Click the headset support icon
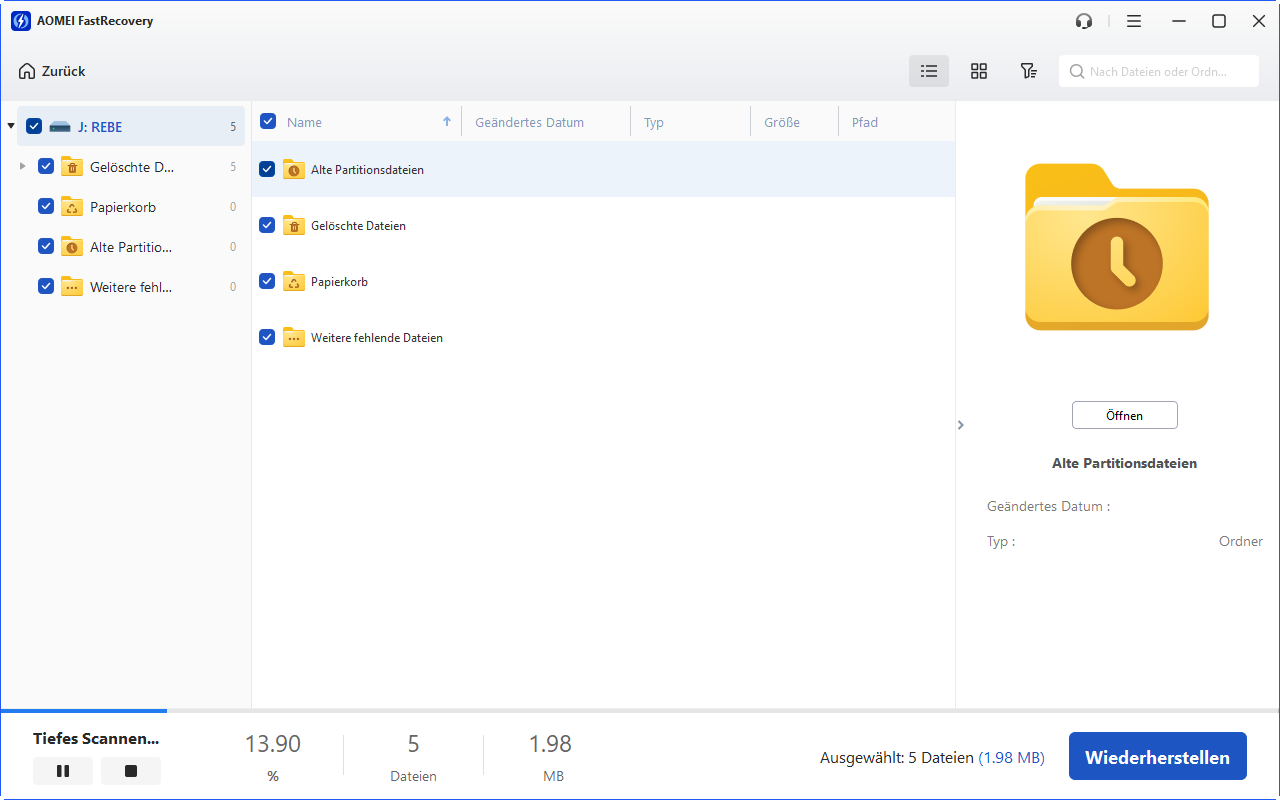The height and width of the screenshot is (800, 1280). coord(1084,21)
